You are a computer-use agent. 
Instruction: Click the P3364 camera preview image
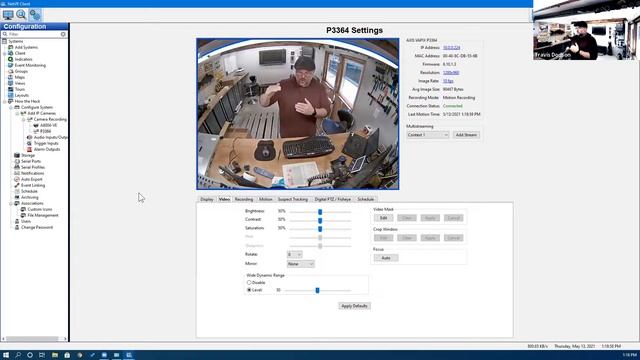click(298, 114)
